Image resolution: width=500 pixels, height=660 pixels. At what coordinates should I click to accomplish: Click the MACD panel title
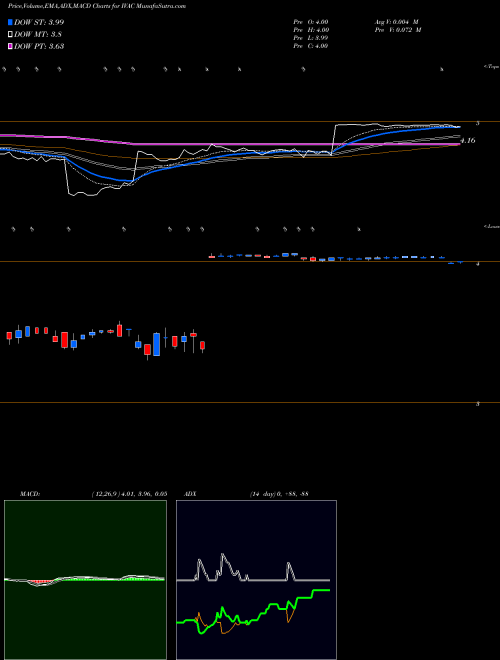click(x=30, y=494)
